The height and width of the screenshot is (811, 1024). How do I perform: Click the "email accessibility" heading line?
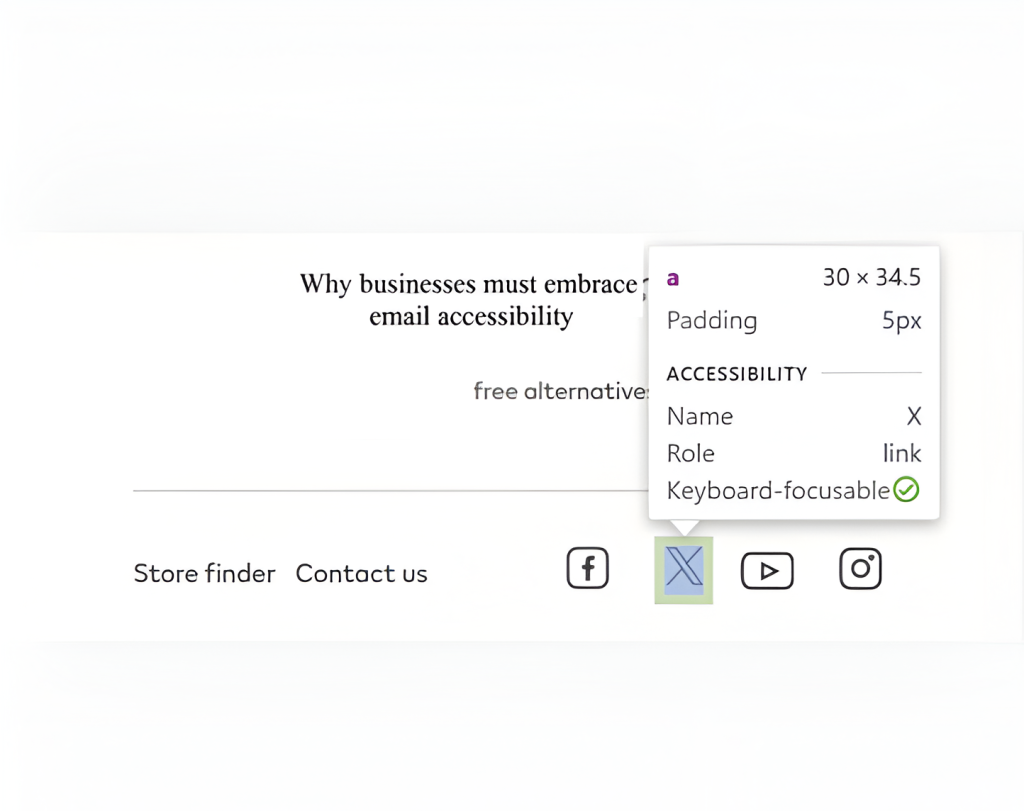[x=471, y=317]
